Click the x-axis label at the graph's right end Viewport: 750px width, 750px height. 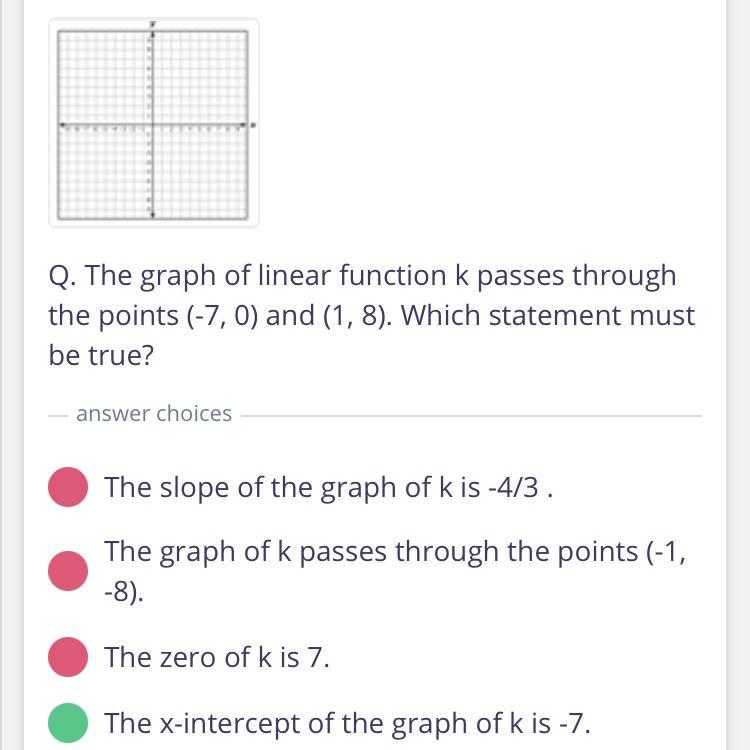254,125
